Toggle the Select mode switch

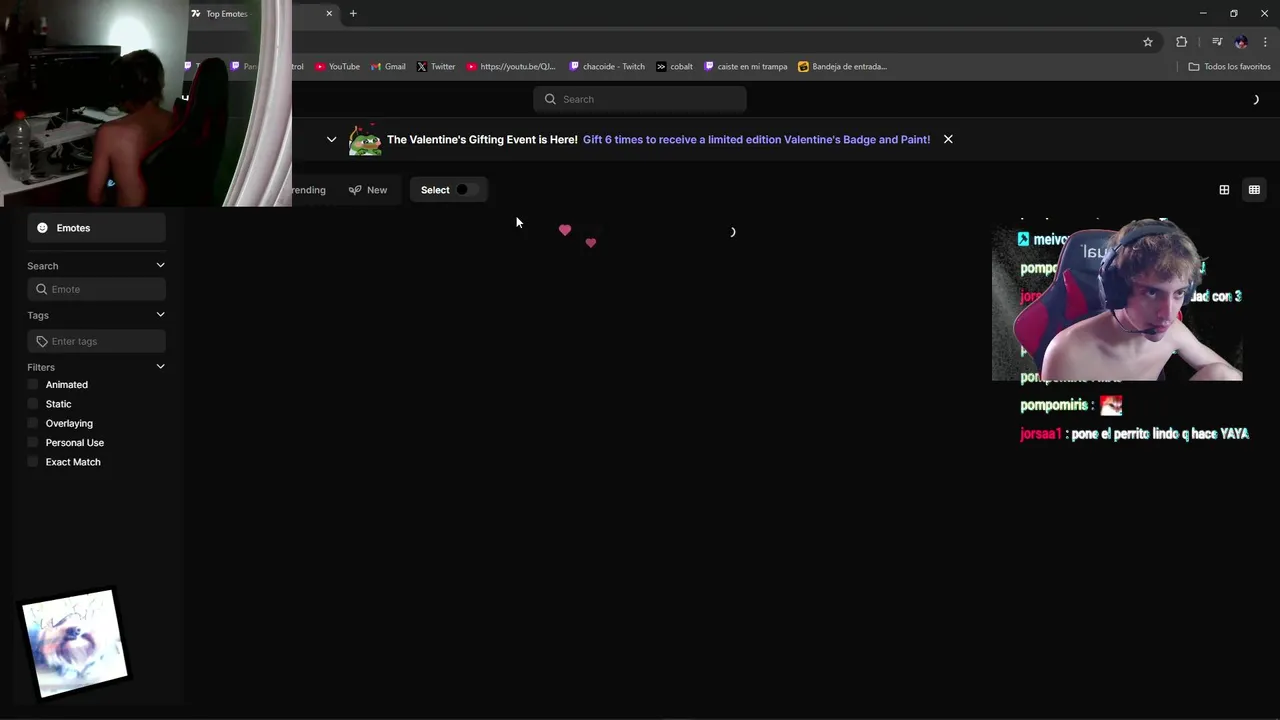[466, 190]
